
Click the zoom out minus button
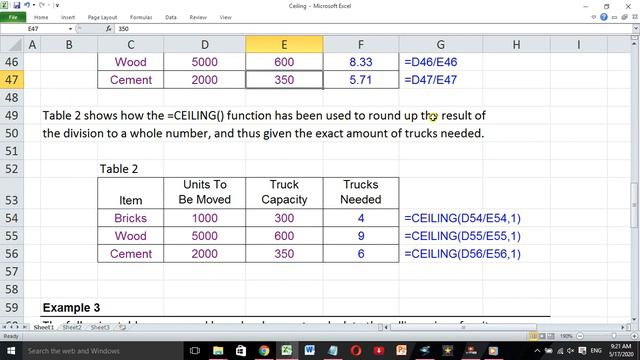tap(580, 336)
